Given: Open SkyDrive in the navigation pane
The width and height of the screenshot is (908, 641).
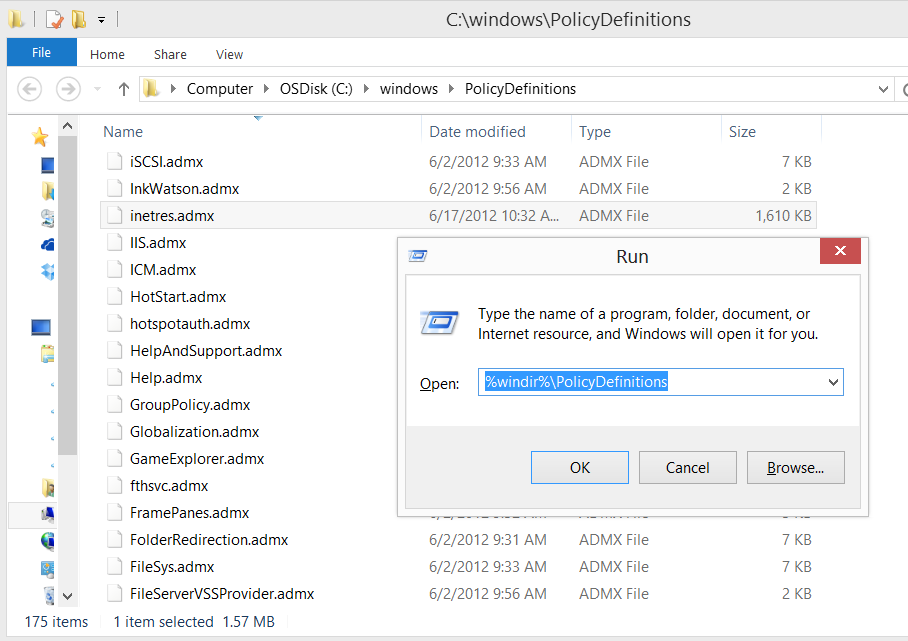Looking at the screenshot, I should pyautogui.click(x=47, y=245).
